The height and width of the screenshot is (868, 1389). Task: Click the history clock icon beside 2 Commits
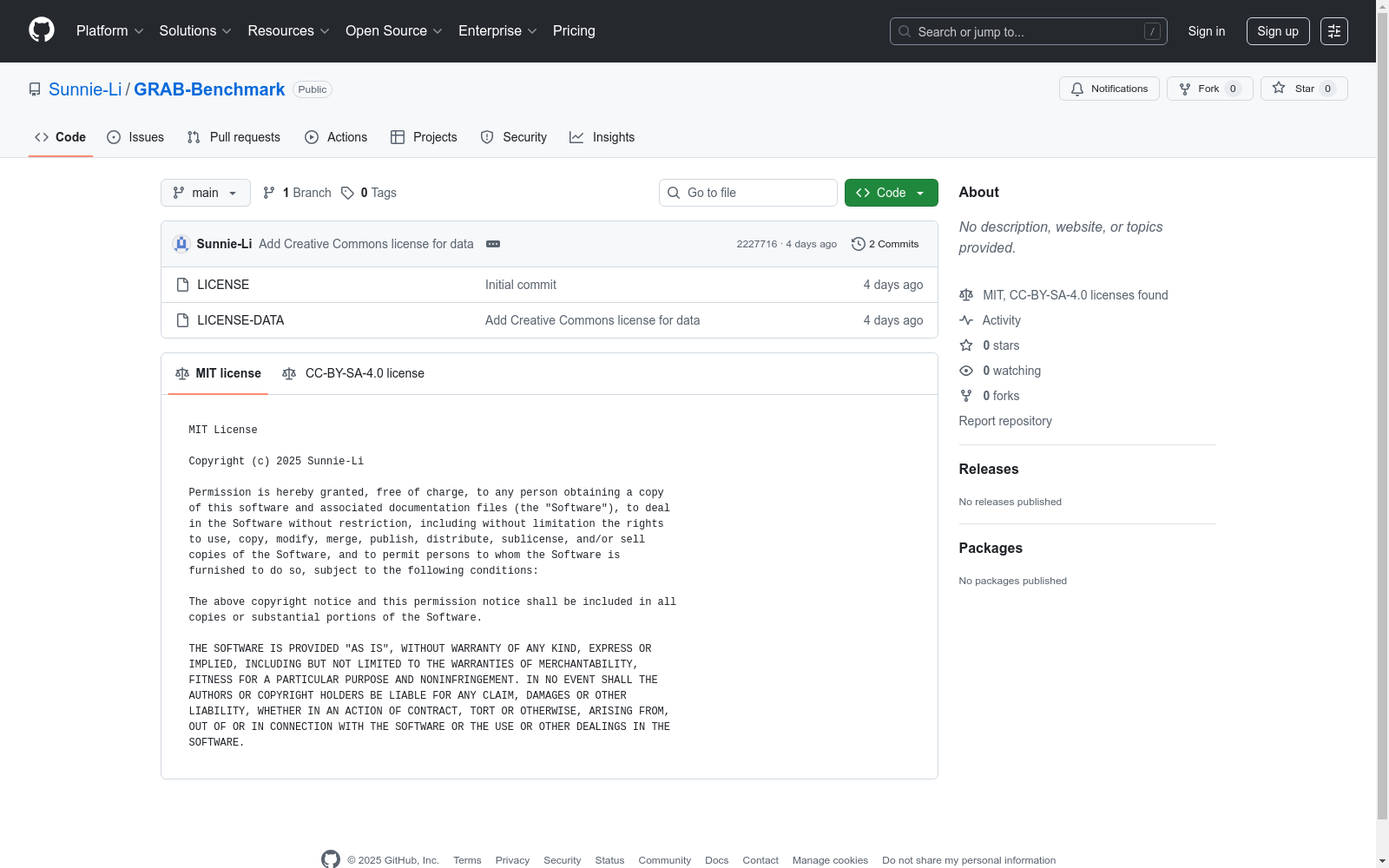pyautogui.click(x=859, y=244)
